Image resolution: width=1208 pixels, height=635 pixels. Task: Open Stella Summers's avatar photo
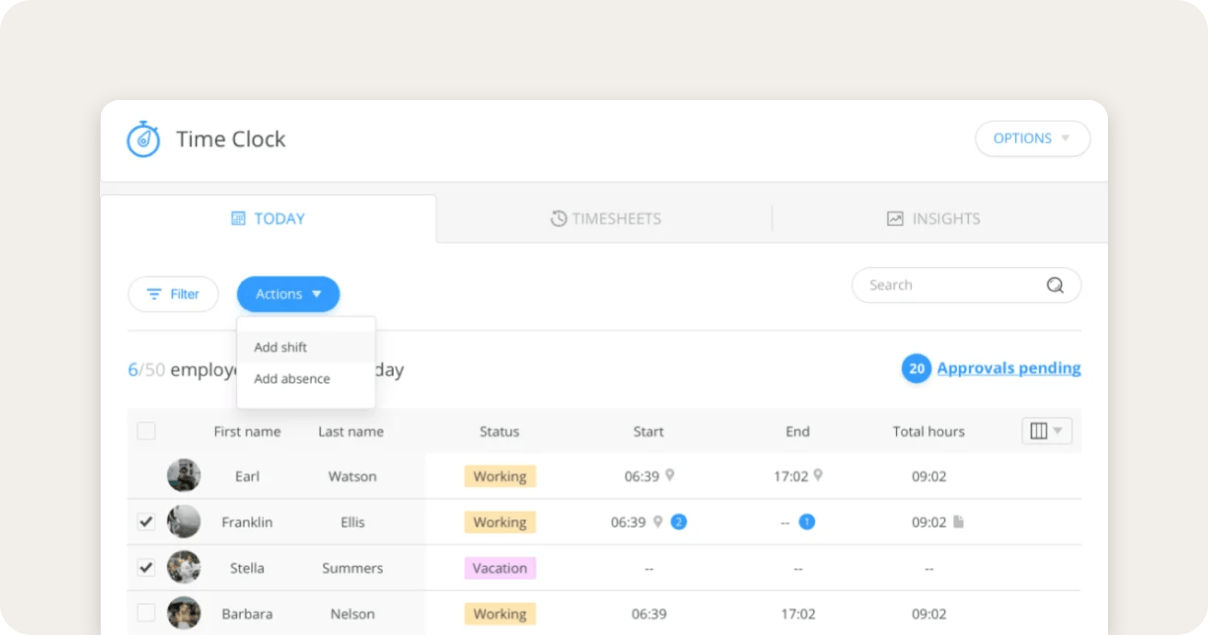tap(184, 567)
